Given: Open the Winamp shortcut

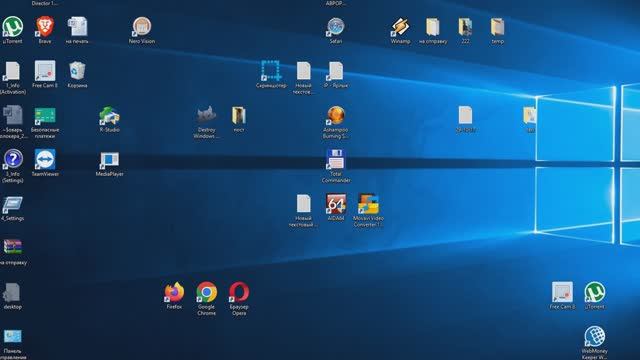Looking at the screenshot, I should point(400,27).
